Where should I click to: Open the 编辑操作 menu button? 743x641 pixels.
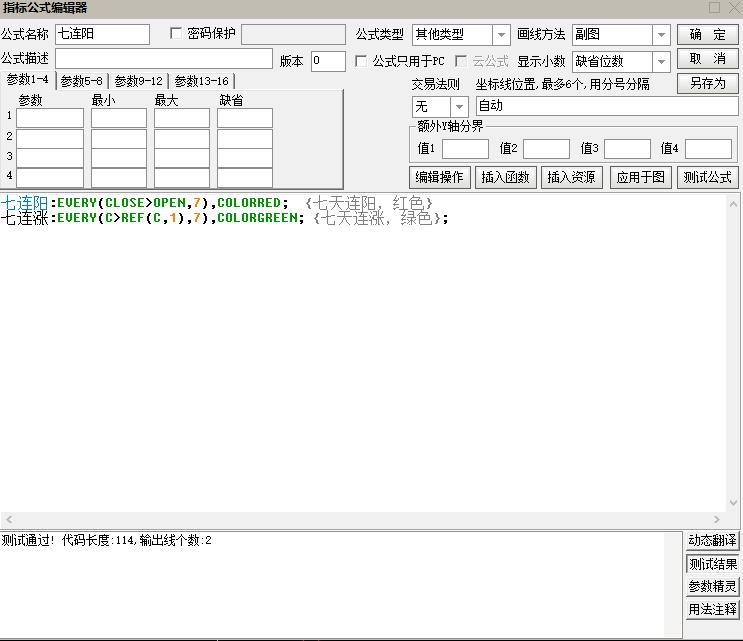(x=439, y=177)
